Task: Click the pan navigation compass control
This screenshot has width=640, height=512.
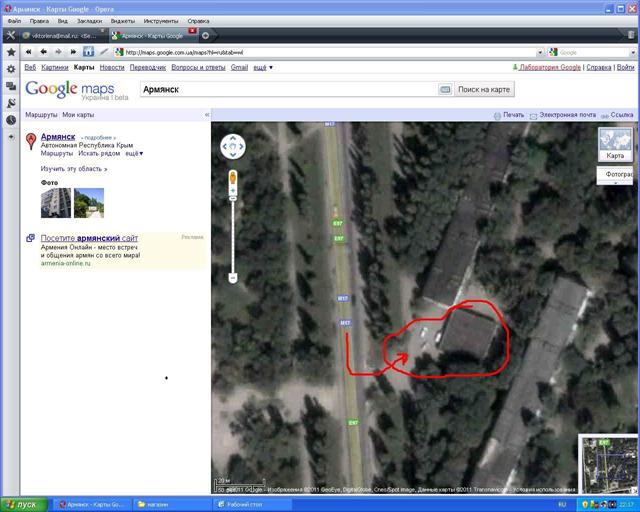Action: [x=232, y=147]
